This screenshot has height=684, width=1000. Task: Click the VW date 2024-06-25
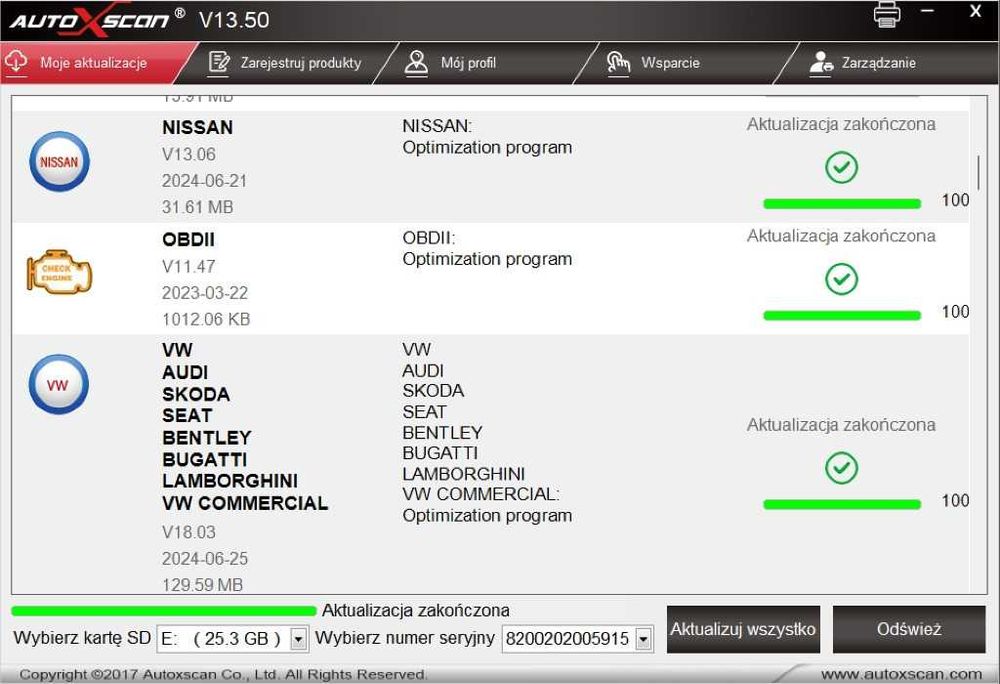coord(205,559)
